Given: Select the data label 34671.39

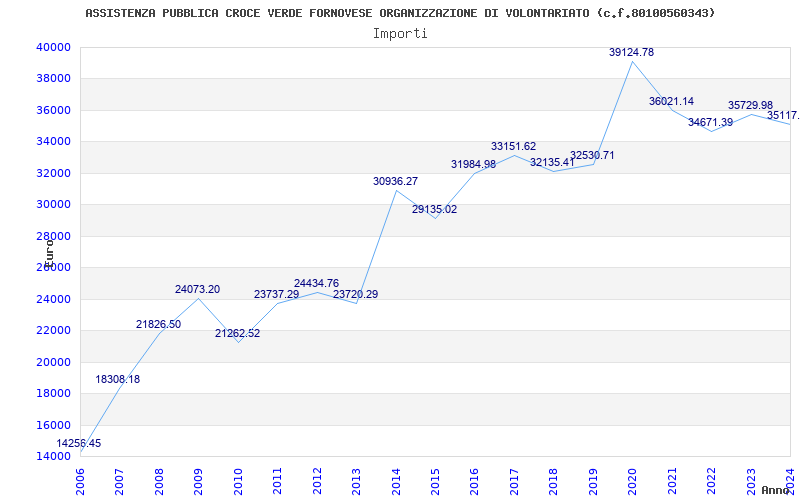Looking at the screenshot, I should [x=711, y=122].
